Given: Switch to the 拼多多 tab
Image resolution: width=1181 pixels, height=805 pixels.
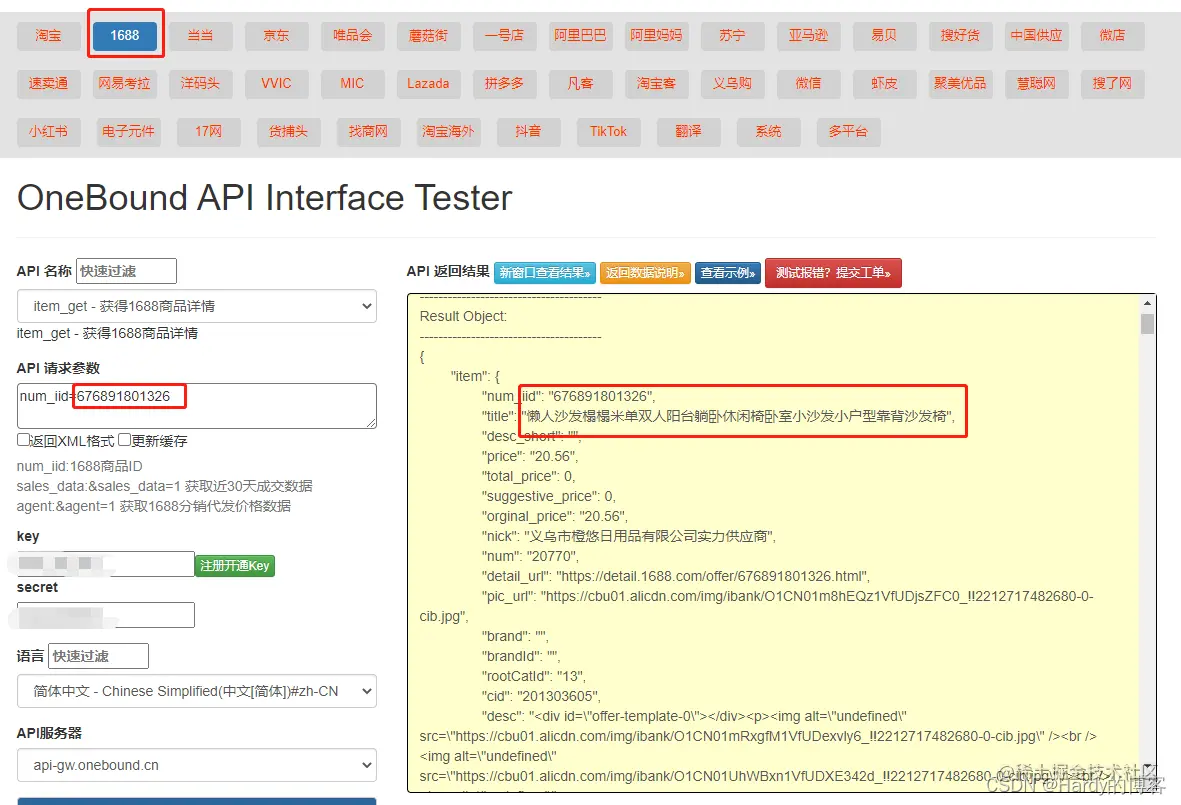Looking at the screenshot, I should tap(505, 84).
